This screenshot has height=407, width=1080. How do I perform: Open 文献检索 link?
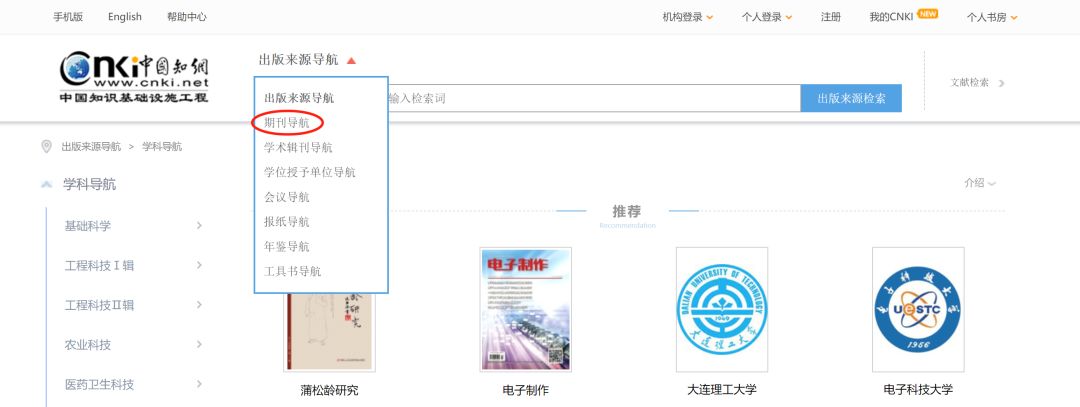(977, 83)
